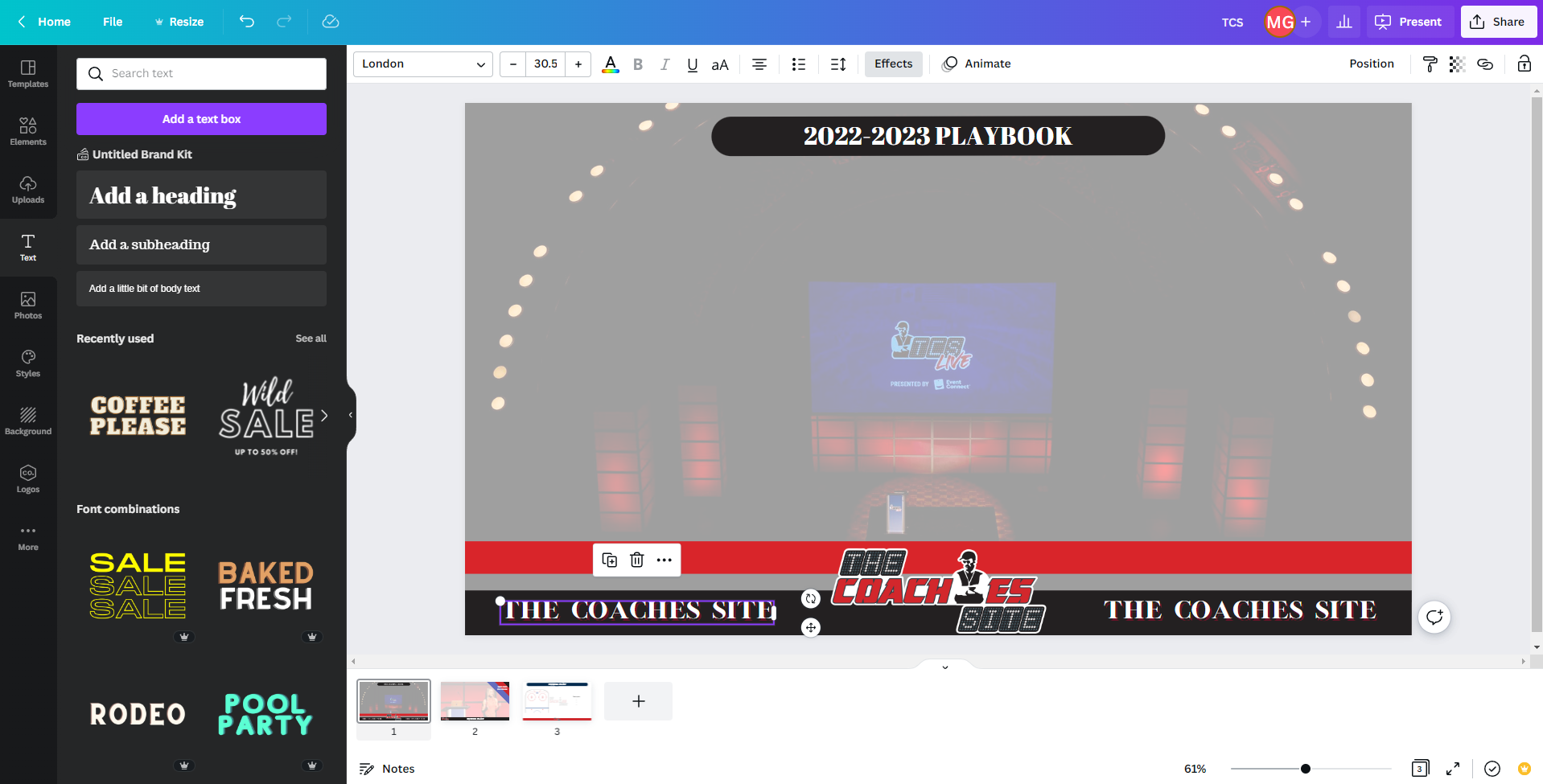
Task: Click the undo arrow icon
Action: (246, 22)
